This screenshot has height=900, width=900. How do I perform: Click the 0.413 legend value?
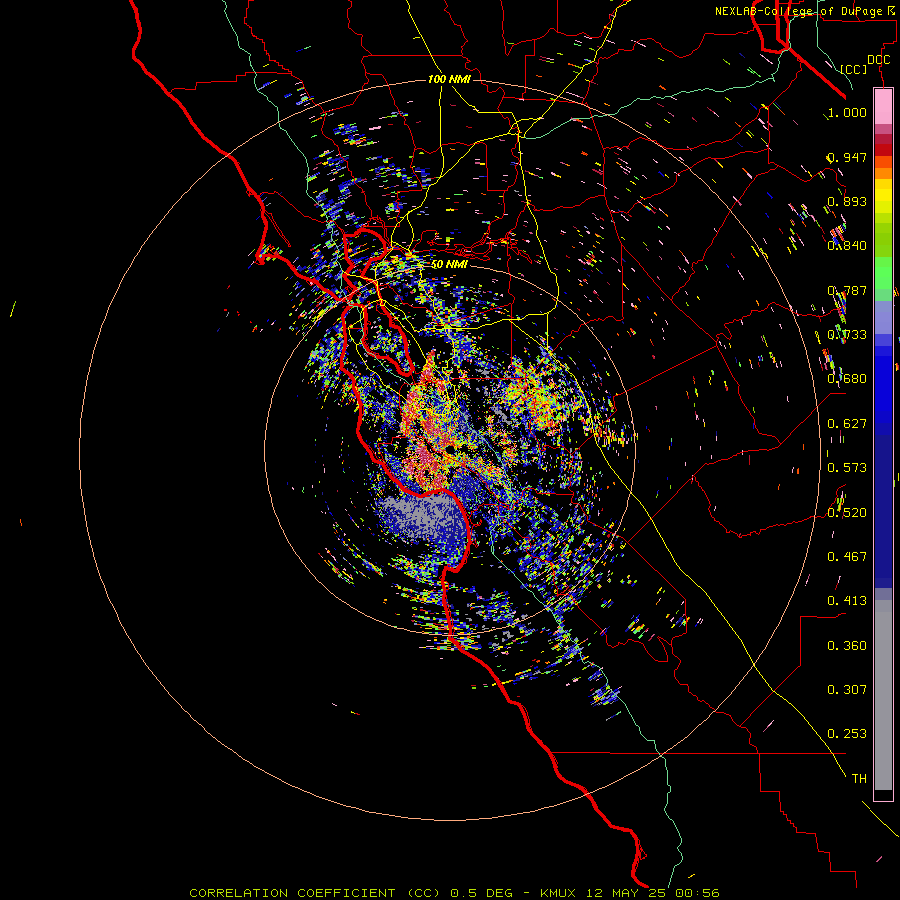pos(847,601)
